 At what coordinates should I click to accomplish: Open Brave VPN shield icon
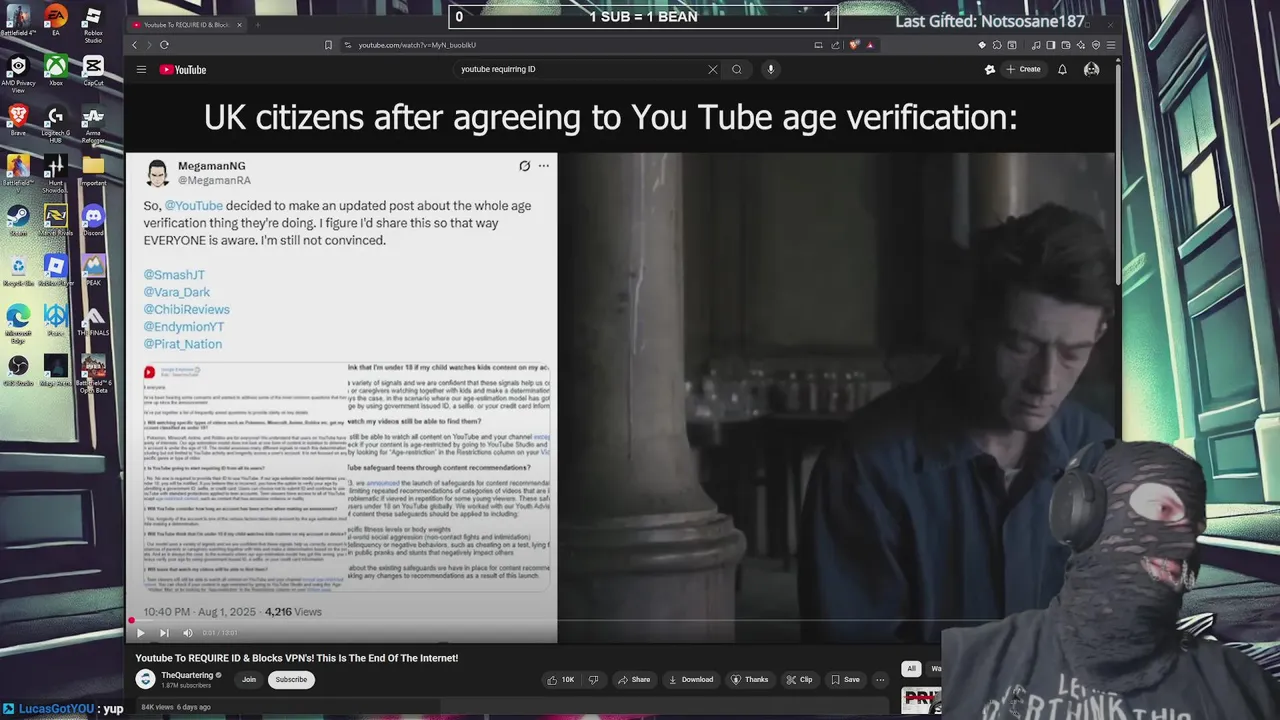(1096, 45)
